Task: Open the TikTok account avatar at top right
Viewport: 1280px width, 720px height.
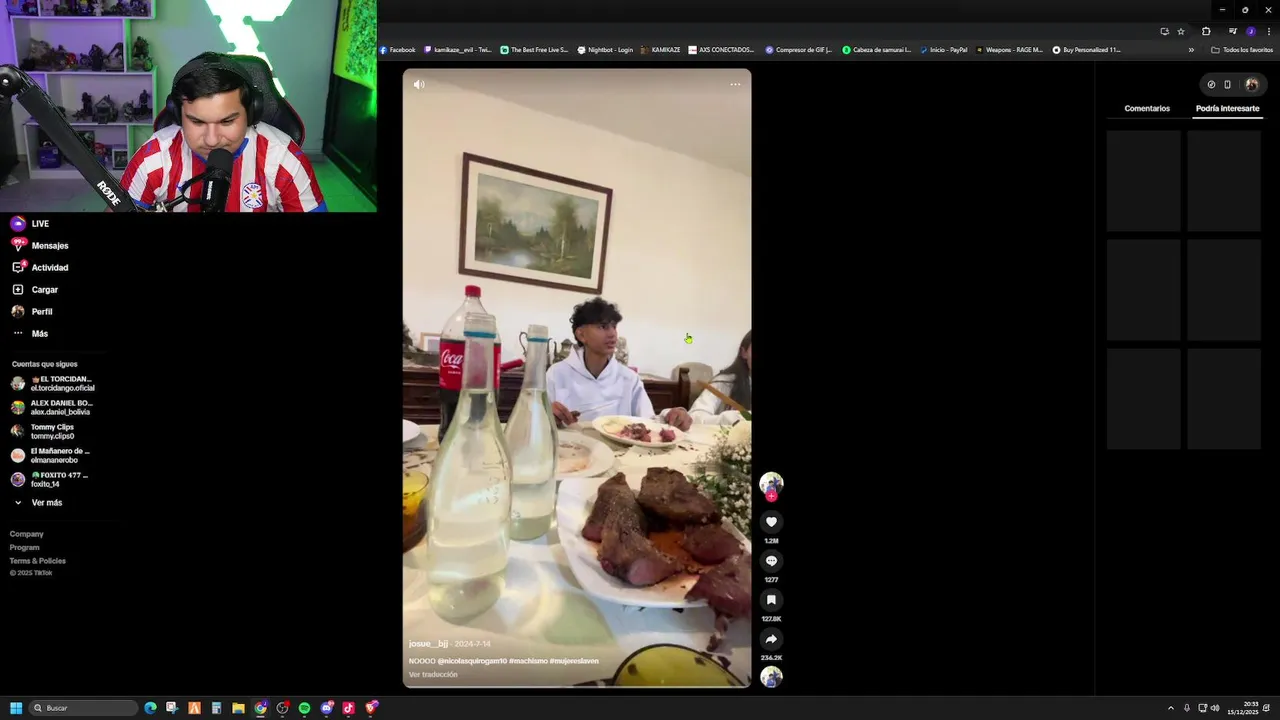Action: tap(1251, 84)
